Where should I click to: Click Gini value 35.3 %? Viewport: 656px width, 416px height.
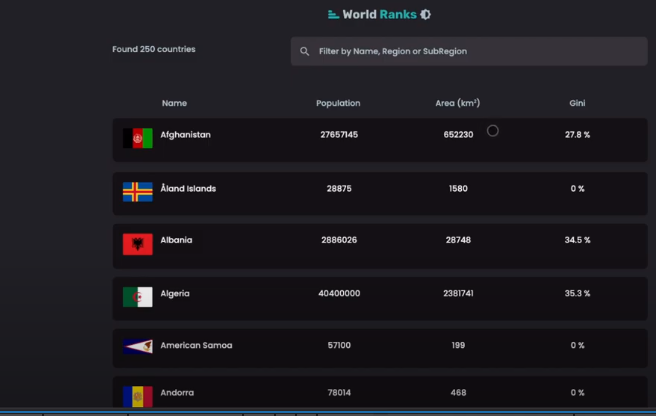[577, 293]
